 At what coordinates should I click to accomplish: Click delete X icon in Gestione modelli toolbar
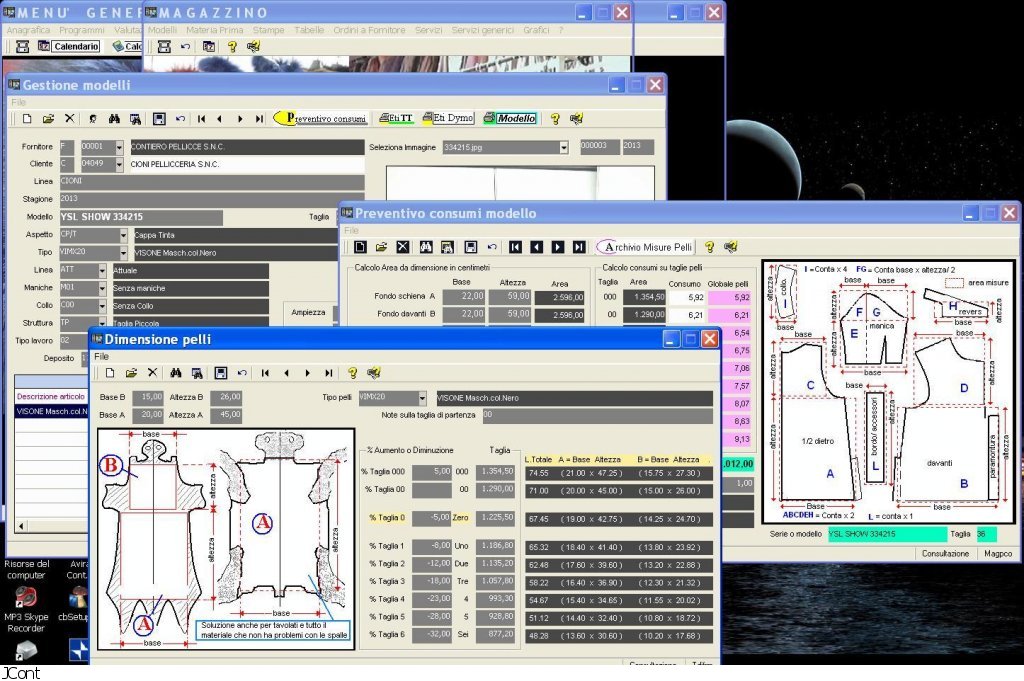70,118
